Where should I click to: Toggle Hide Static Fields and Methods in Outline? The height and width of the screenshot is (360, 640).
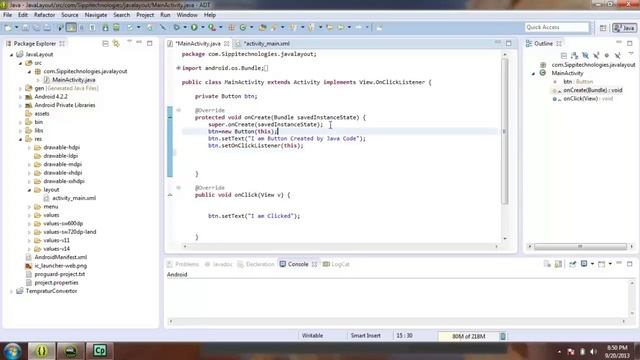(596, 55)
